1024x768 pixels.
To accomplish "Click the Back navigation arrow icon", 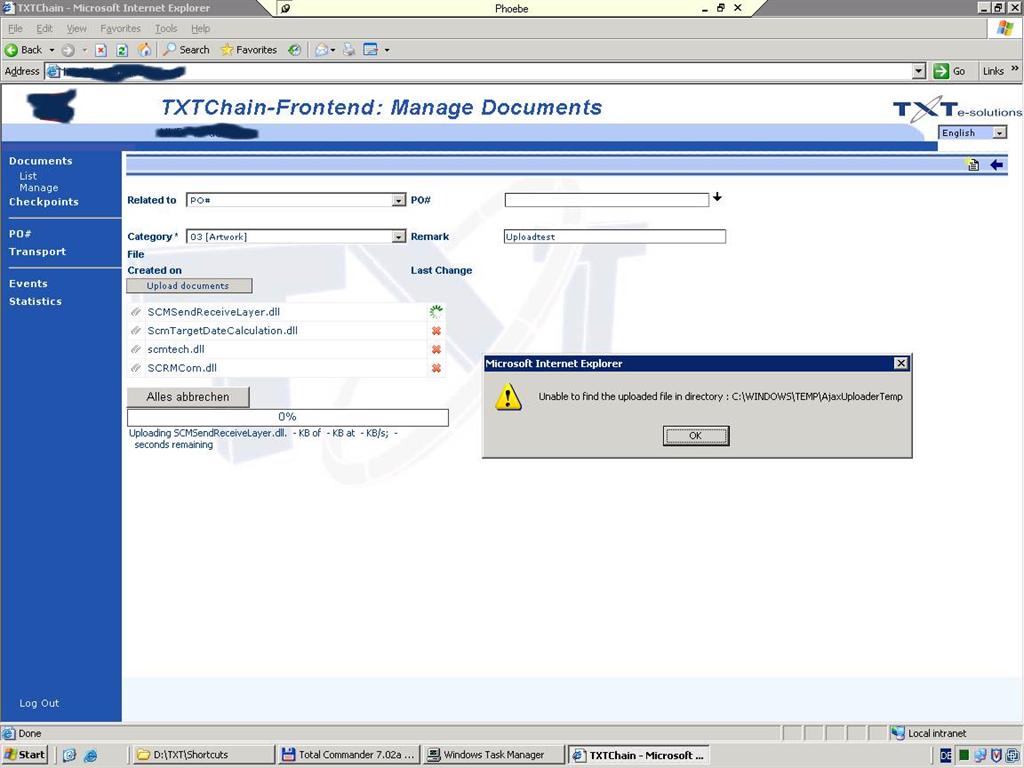I will [11, 50].
